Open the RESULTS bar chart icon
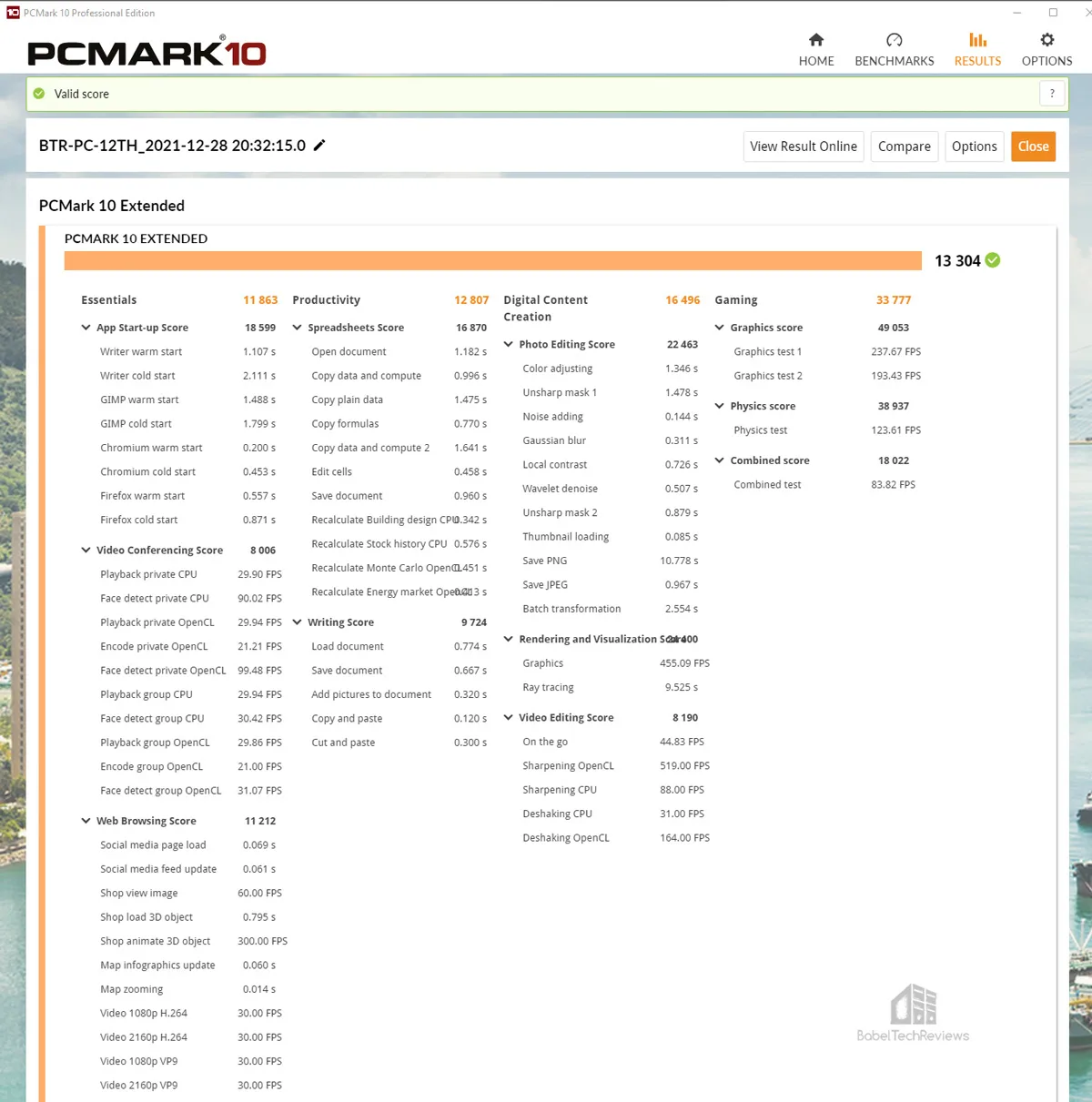 click(977, 40)
